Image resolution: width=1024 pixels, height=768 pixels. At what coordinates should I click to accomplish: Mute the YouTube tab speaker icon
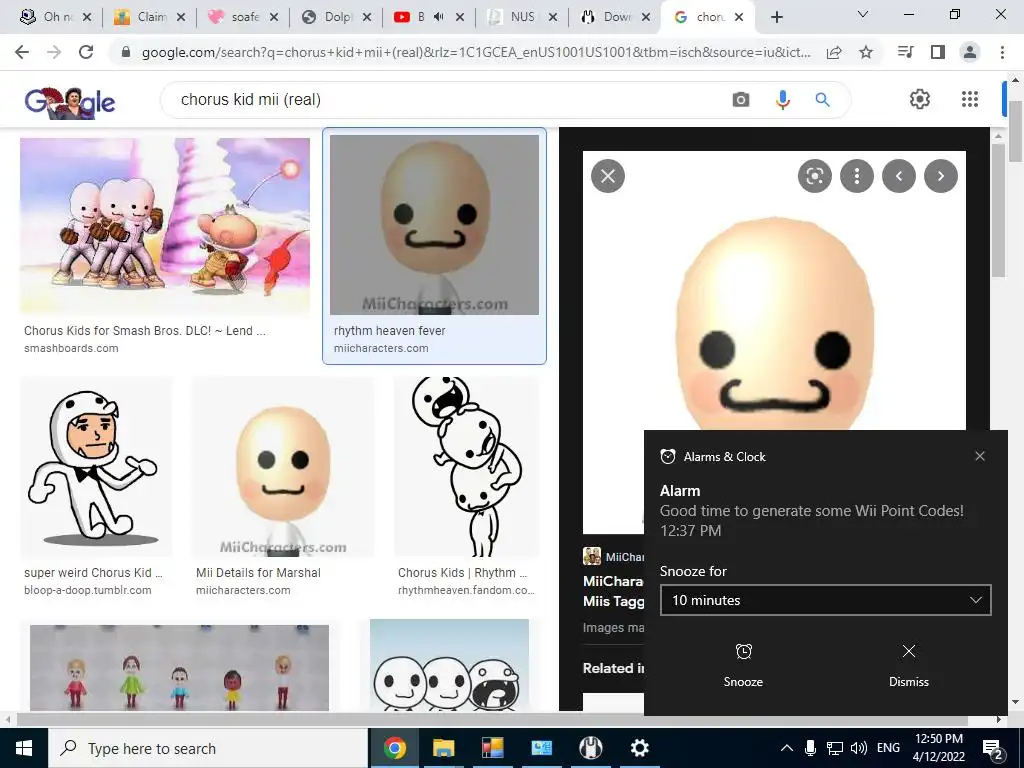pyautogui.click(x=439, y=17)
